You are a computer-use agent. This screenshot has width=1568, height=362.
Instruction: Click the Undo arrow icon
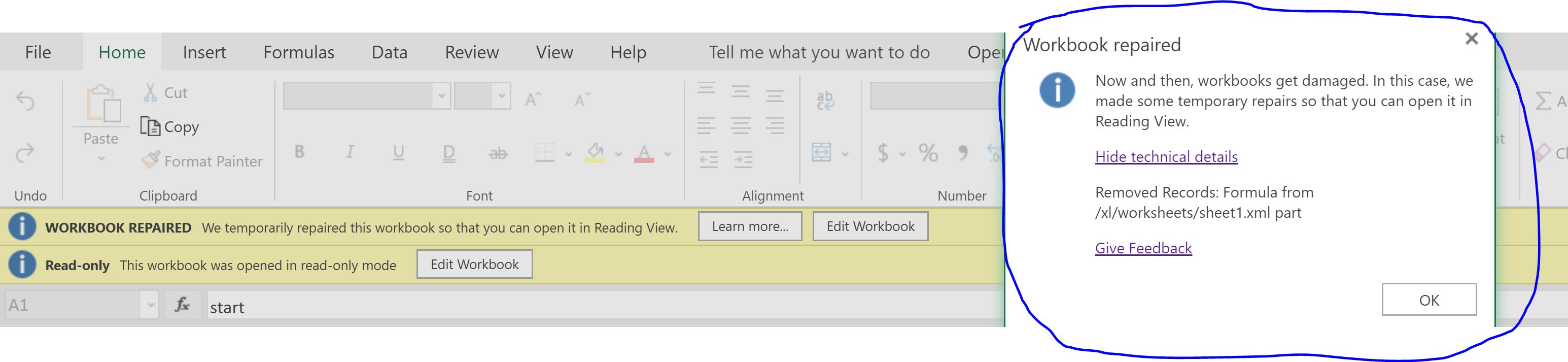[25, 101]
